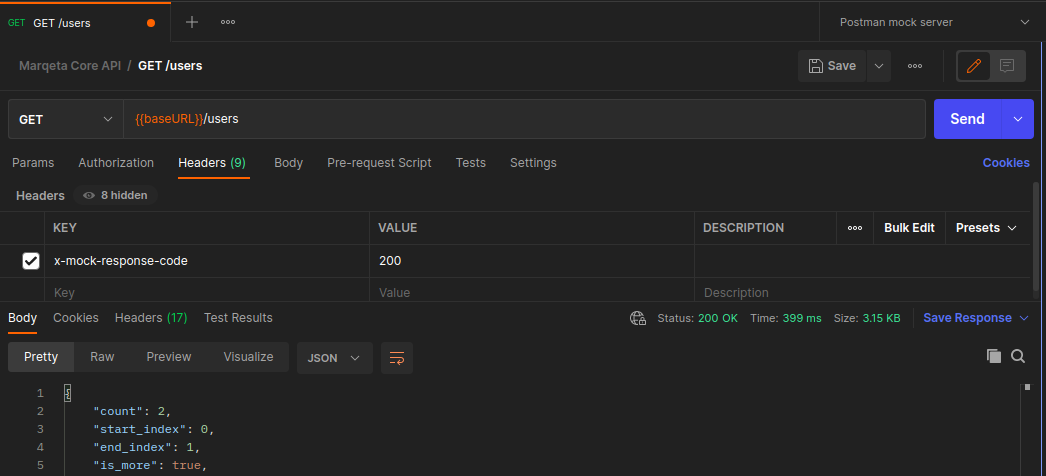Click the tab overflow options ellipsis icon
Viewport: 1046px width, 476px height.
click(x=228, y=22)
